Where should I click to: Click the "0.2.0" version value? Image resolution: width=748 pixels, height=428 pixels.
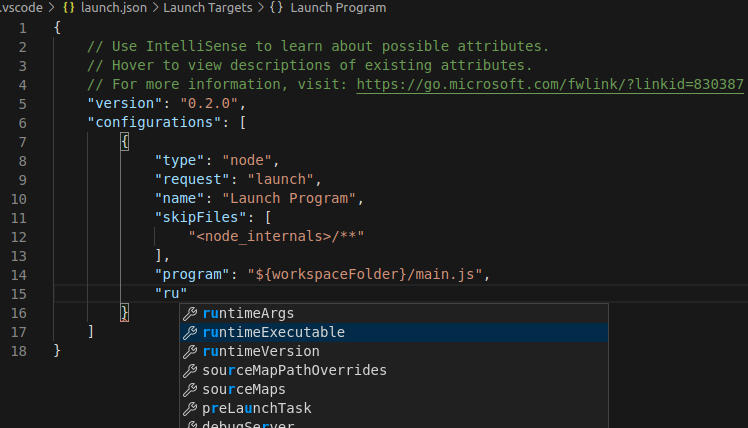(x=208, y=103)
